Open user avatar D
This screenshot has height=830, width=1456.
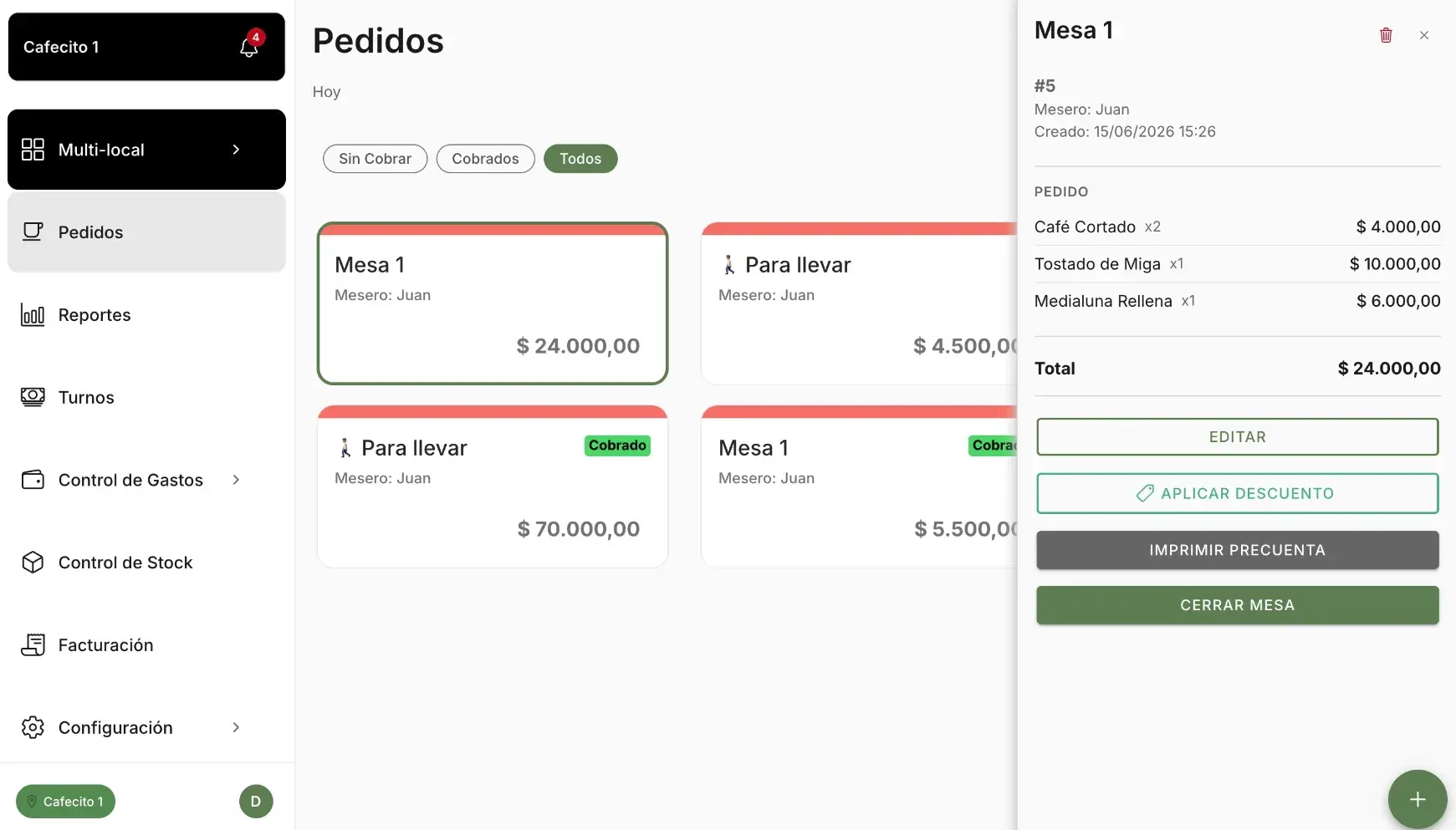(256, 801)
